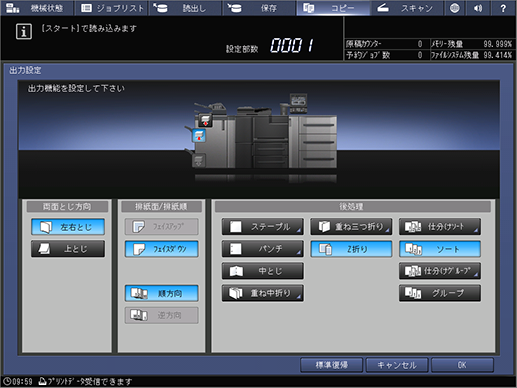
Task: Toggle ソート sort option
Action: coord(440,249)
